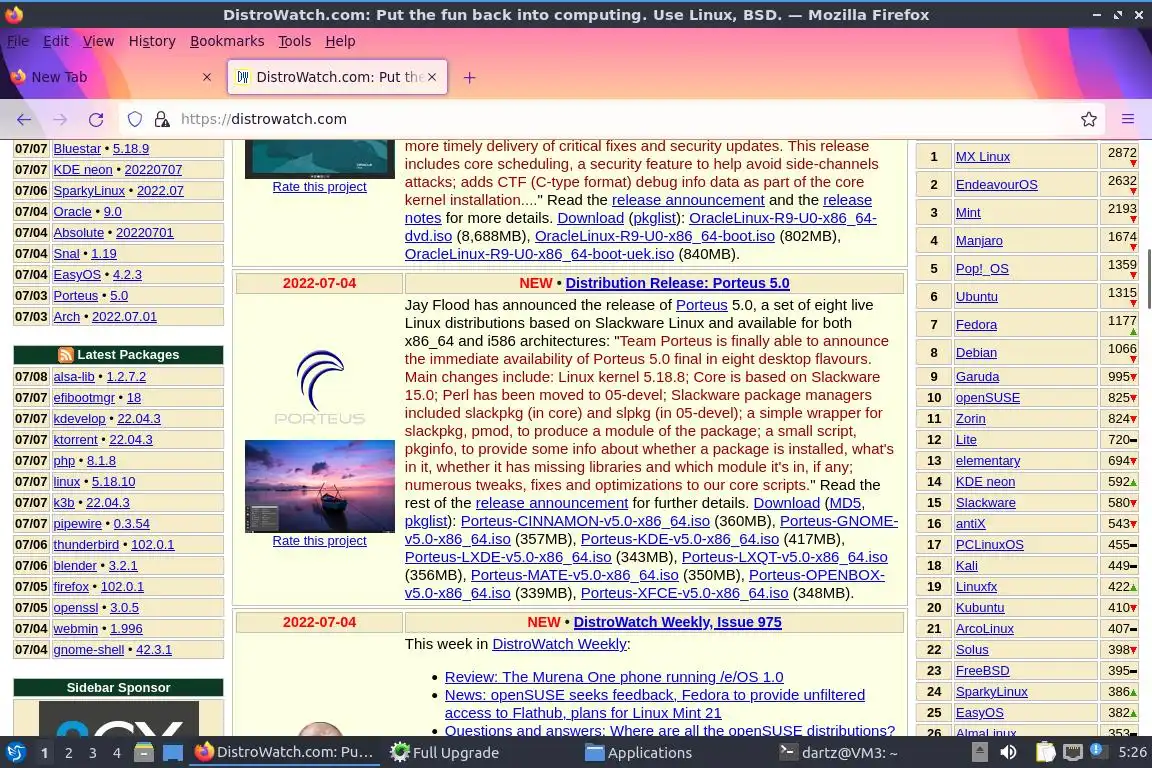Switch to workspace 3 in the taskbar
This screenshot has width=1152, height=768.
click(93, 753)
